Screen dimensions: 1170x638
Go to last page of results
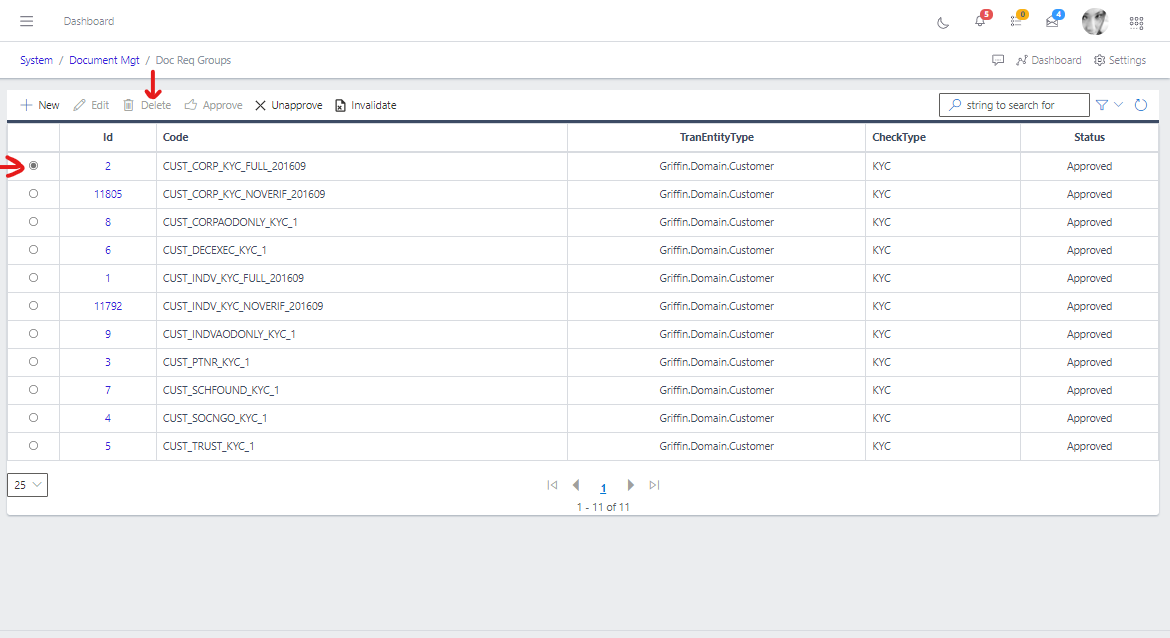pyautogui.click(x=654, y=485)
